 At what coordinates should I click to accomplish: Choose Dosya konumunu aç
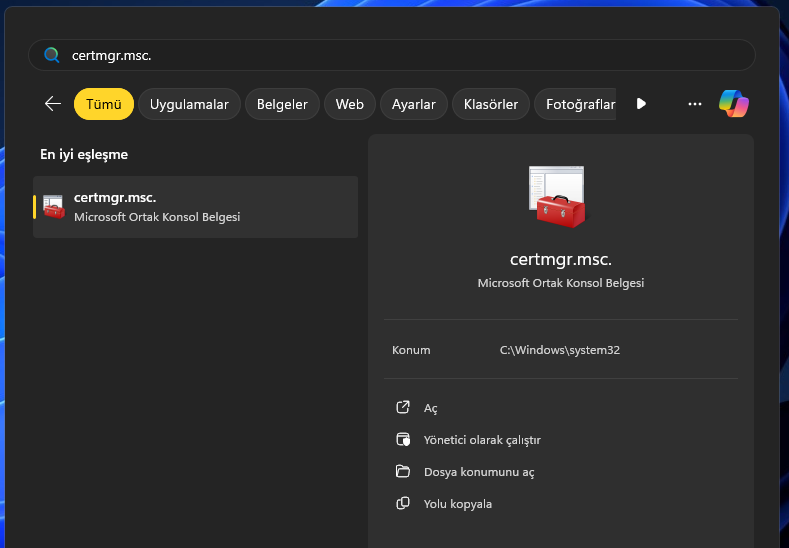tap(479, 472)
